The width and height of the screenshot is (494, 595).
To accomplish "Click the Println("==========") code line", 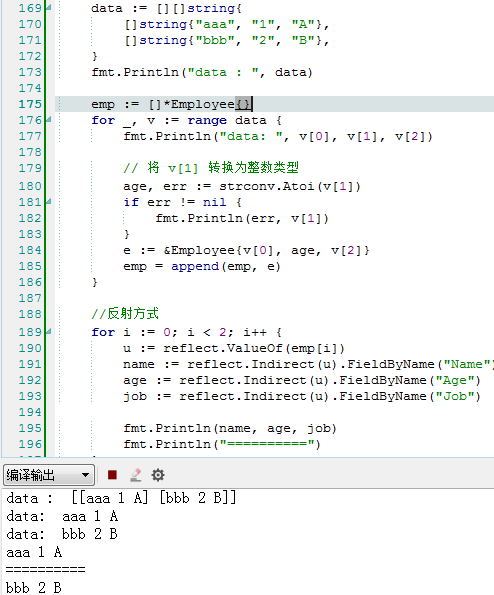I will pos(222,444).
